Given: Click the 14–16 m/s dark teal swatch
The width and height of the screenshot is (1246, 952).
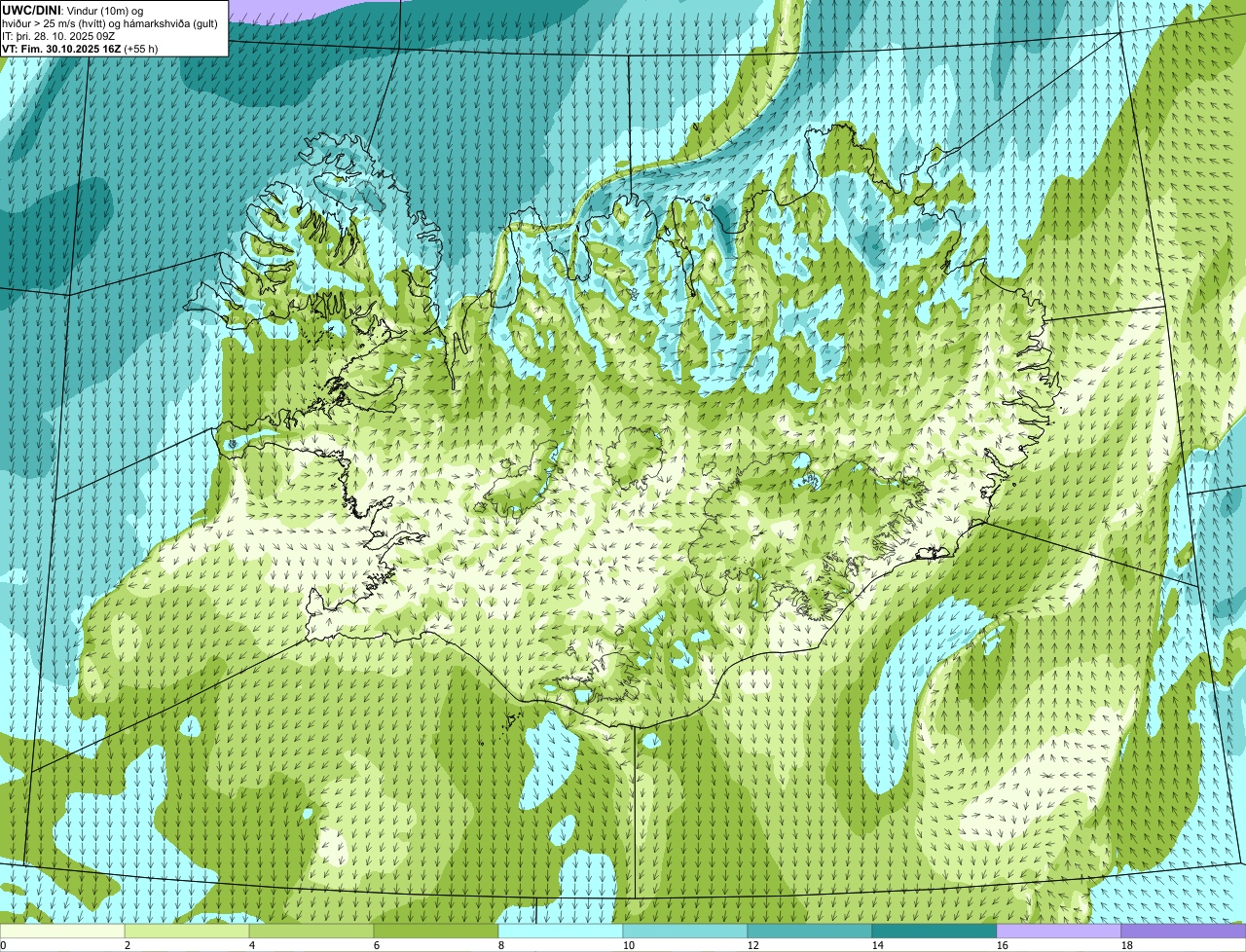Looking at the screenshot, I should point(934,932).
